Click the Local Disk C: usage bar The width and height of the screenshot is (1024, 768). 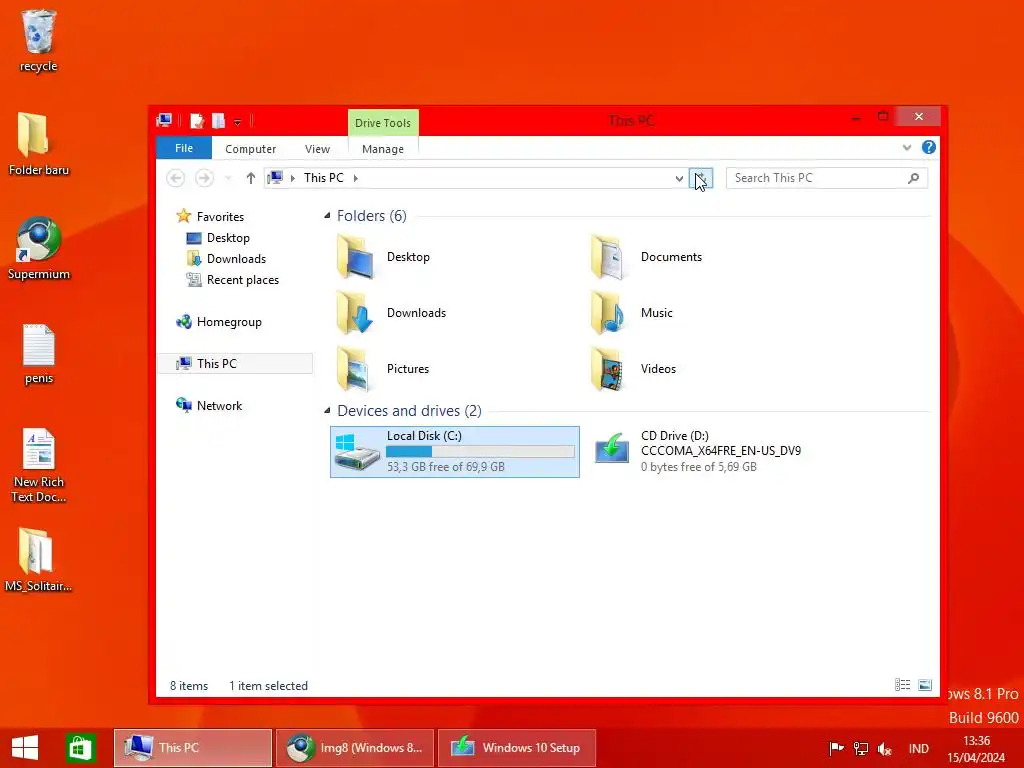click(480, 451)
